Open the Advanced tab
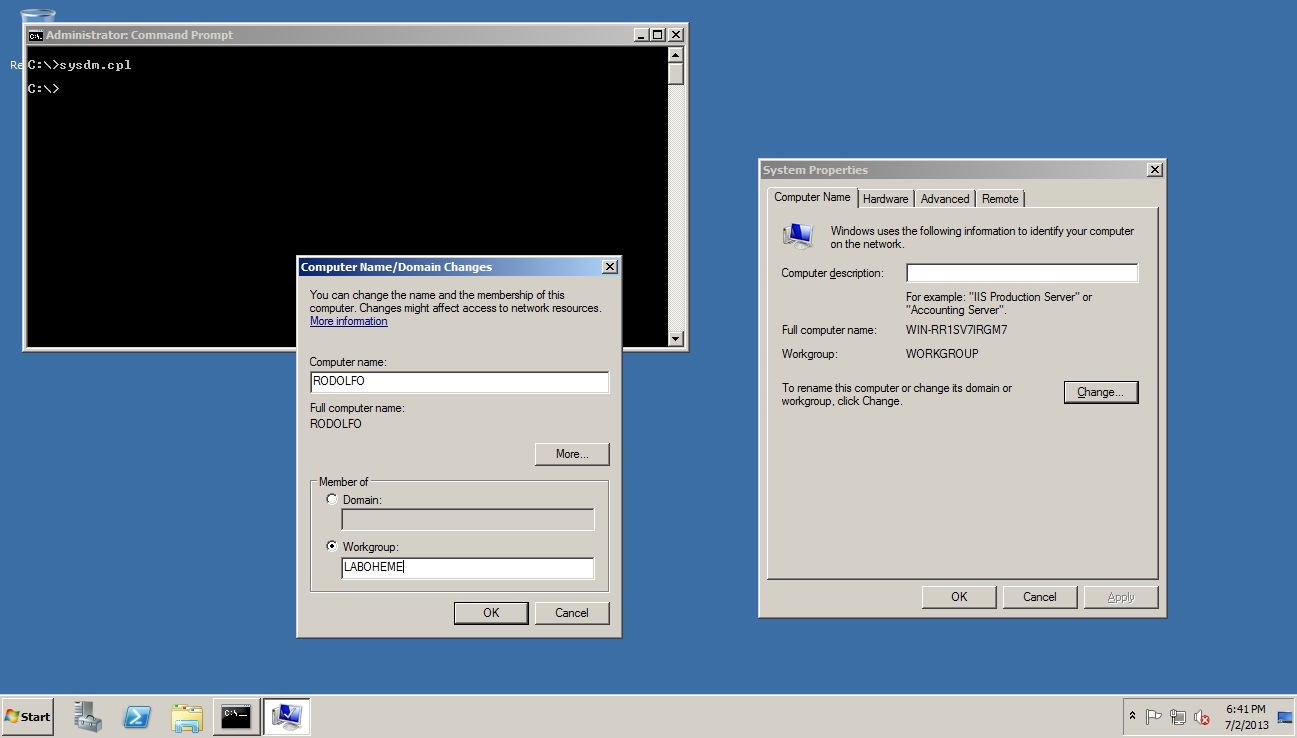 click(945, 199)
